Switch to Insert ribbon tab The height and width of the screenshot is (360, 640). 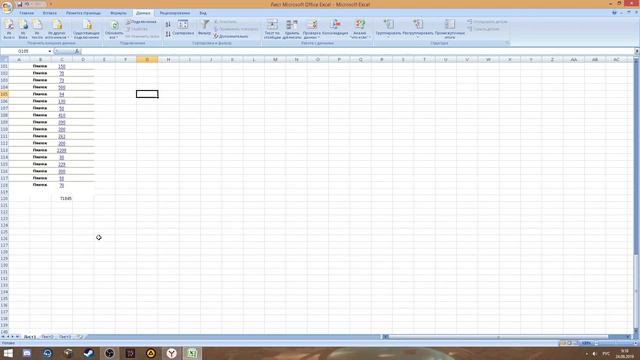pos(50,13)
